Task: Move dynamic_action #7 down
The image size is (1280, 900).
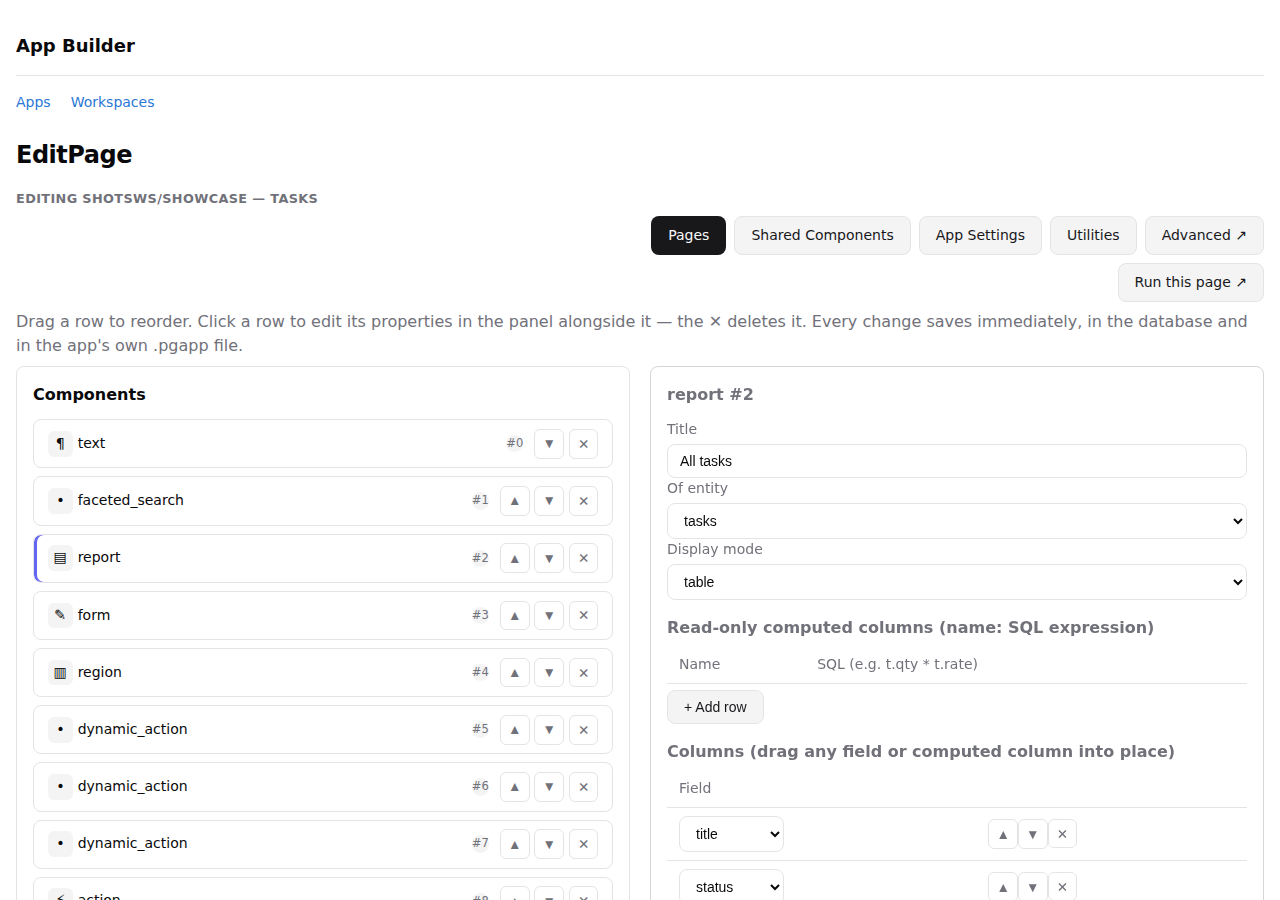Action: [x=549, y=843]
